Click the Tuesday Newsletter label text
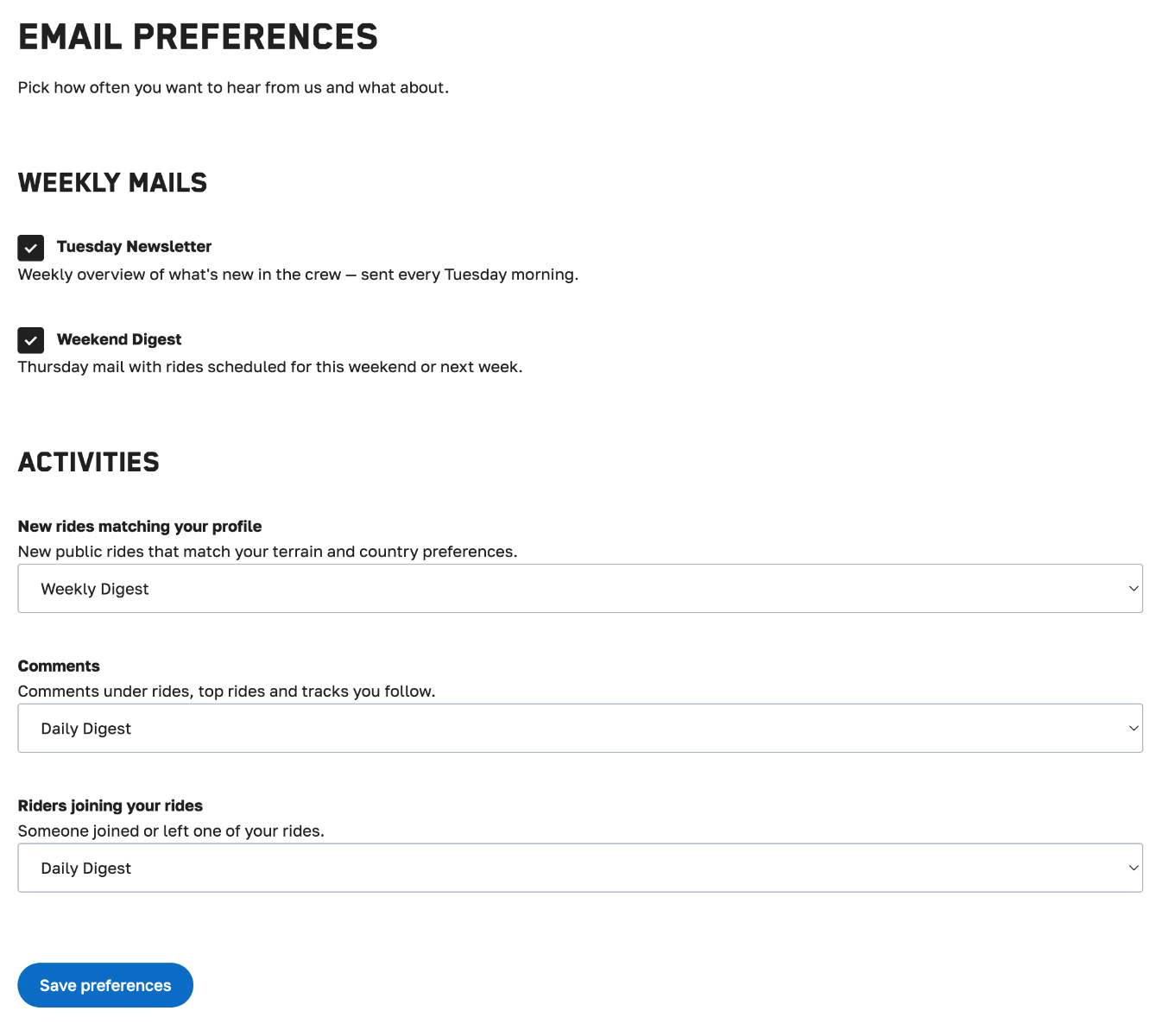1162x1036 pixels. pyautogui.click(x=134, y=247)
